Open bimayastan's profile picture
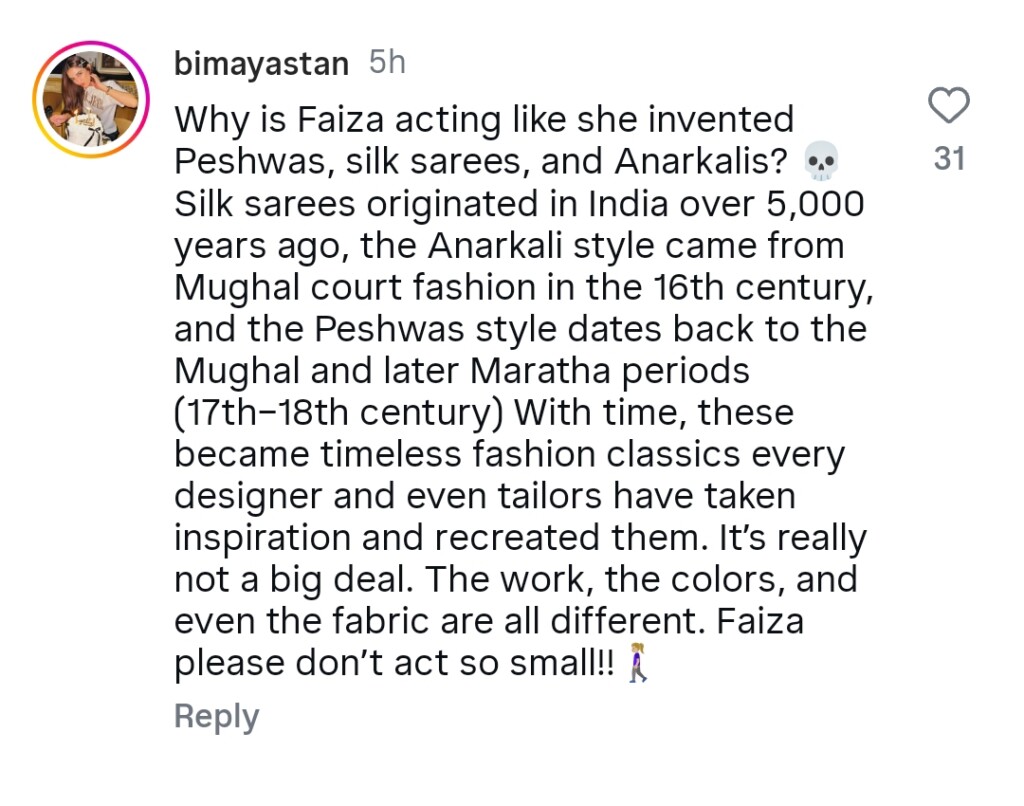This screenshot has width=1024, height=806. click(x=90, y=101)
